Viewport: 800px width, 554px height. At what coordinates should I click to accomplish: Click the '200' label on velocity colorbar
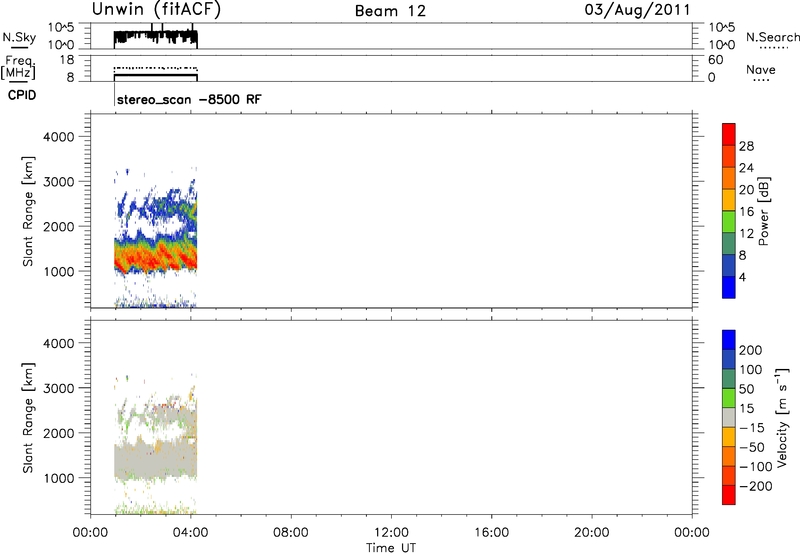click(x=751, y=350)
